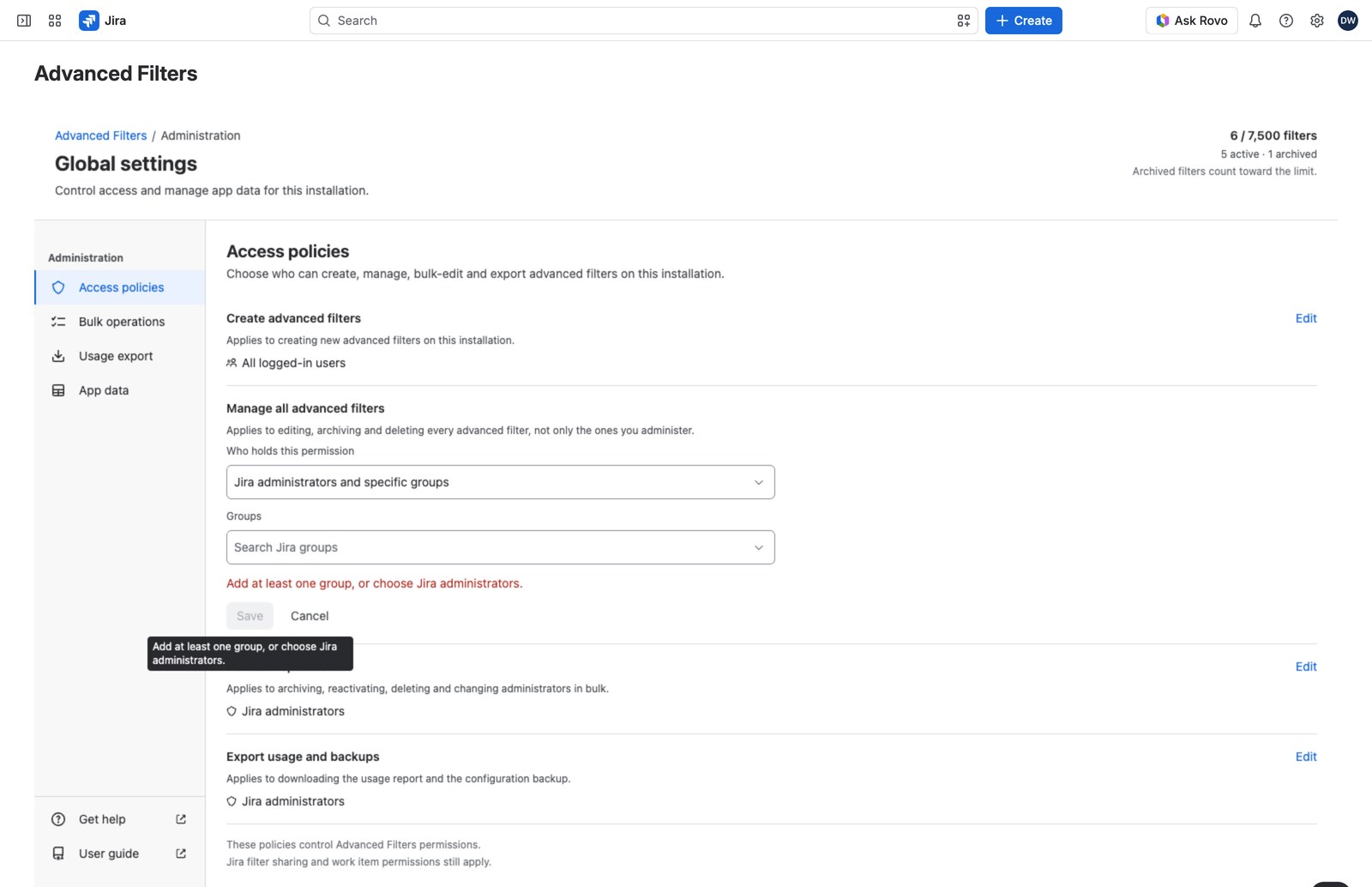Click the Get help question icon
Image resolution: width=1372 pixels, height=887 pixels.
(58, 819)
